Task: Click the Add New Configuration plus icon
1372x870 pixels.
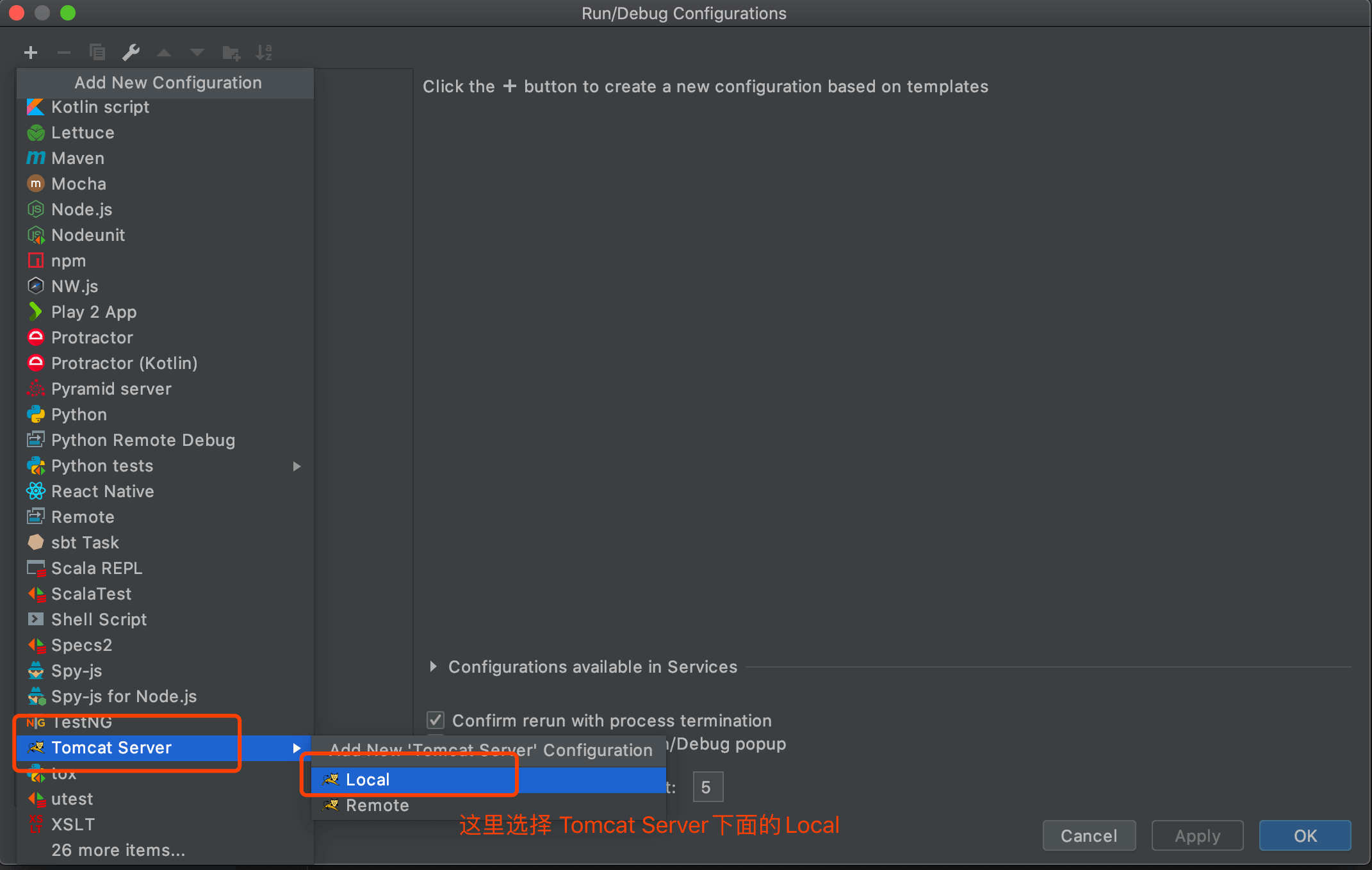Action: 31,53
